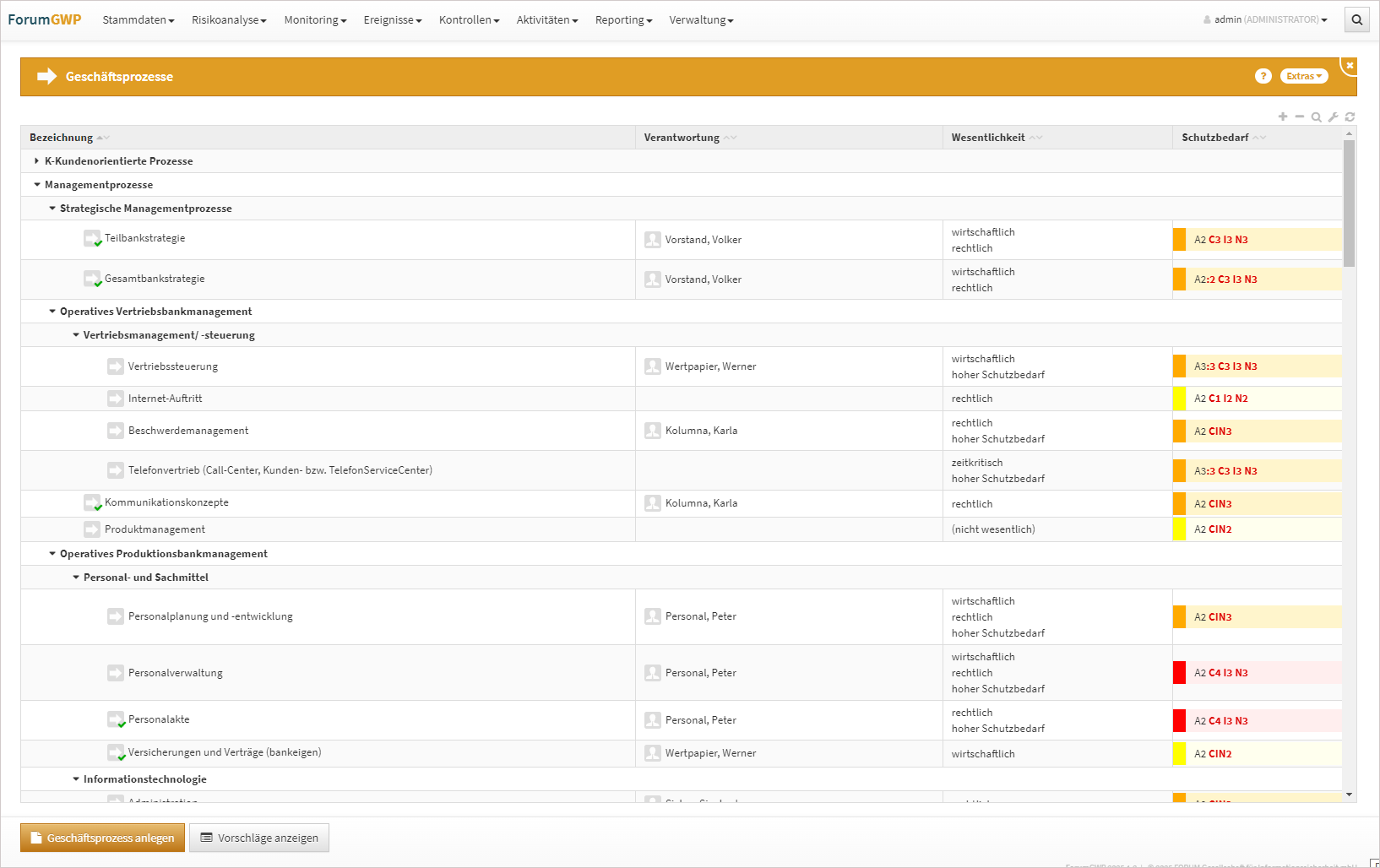Refresh the table with the reload icon
This screenshot has width=1380, height=868.
[x=1350, y=117]
